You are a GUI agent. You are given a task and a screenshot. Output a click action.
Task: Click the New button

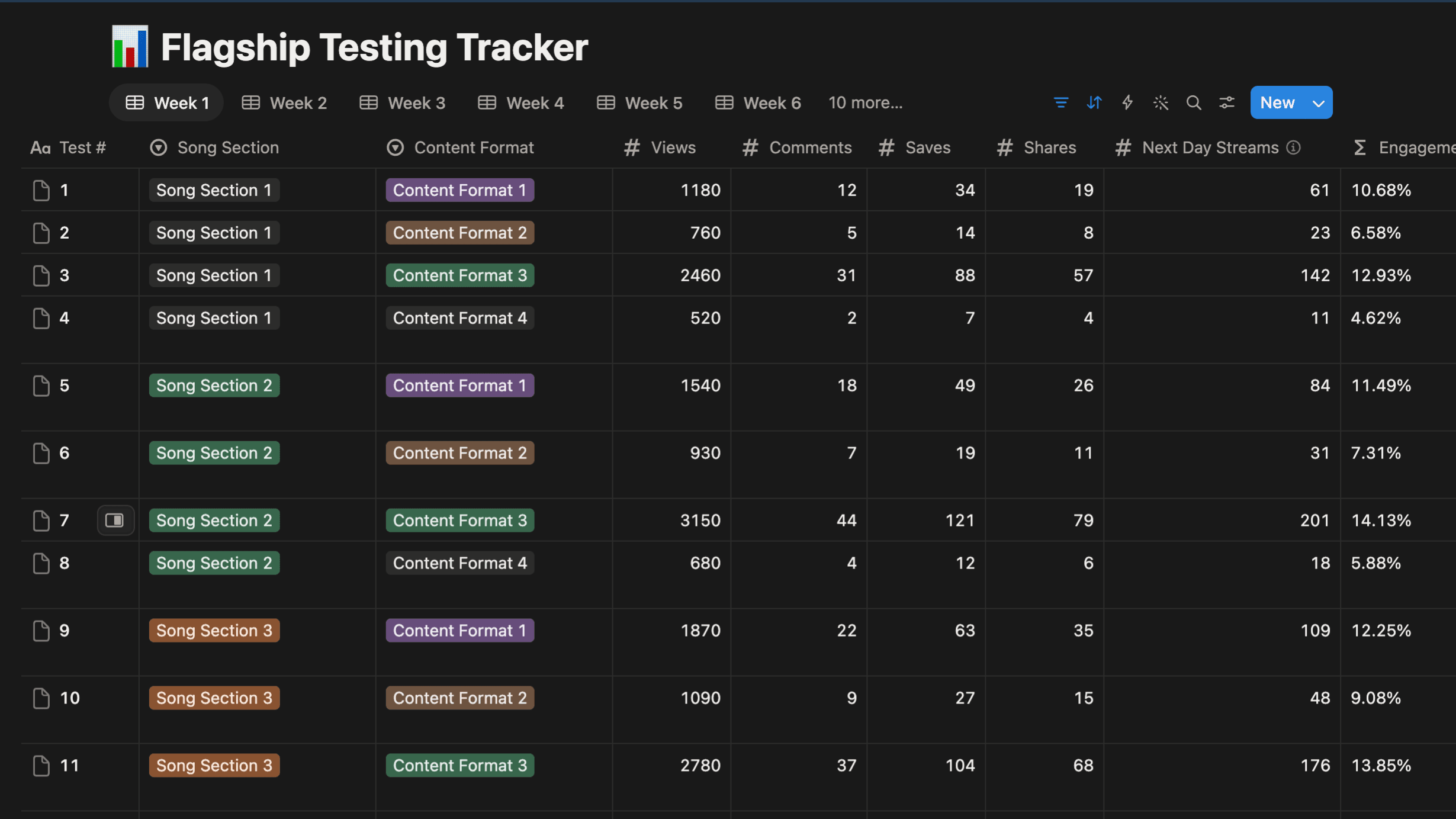pyautogui.click(x=1278, y=103)
